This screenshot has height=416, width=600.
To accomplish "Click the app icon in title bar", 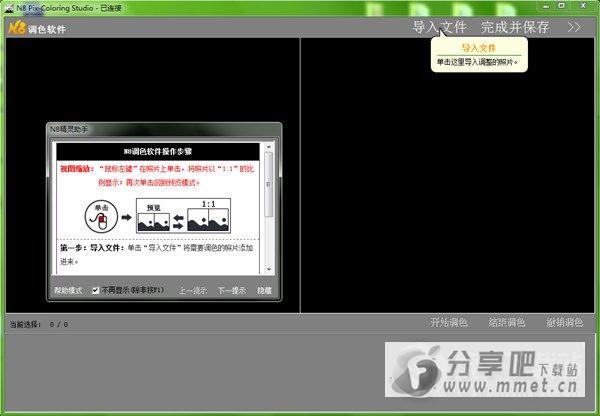I will 10,8.
